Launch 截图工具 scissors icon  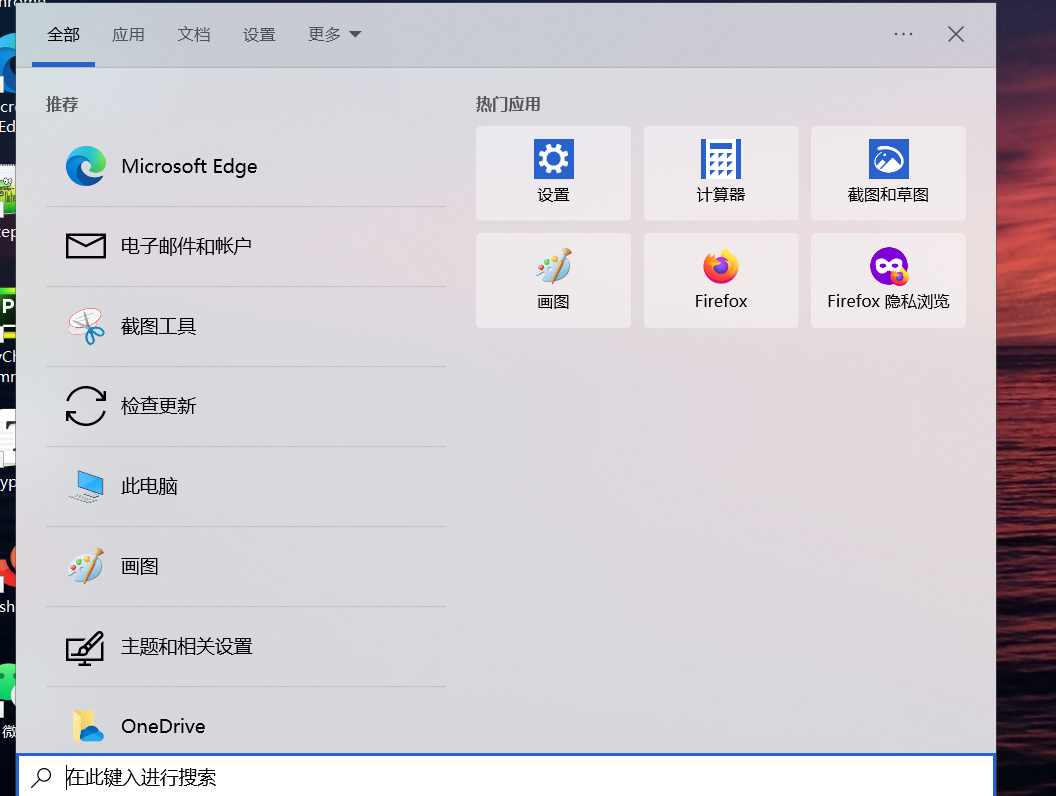click(x=86, y=326)
